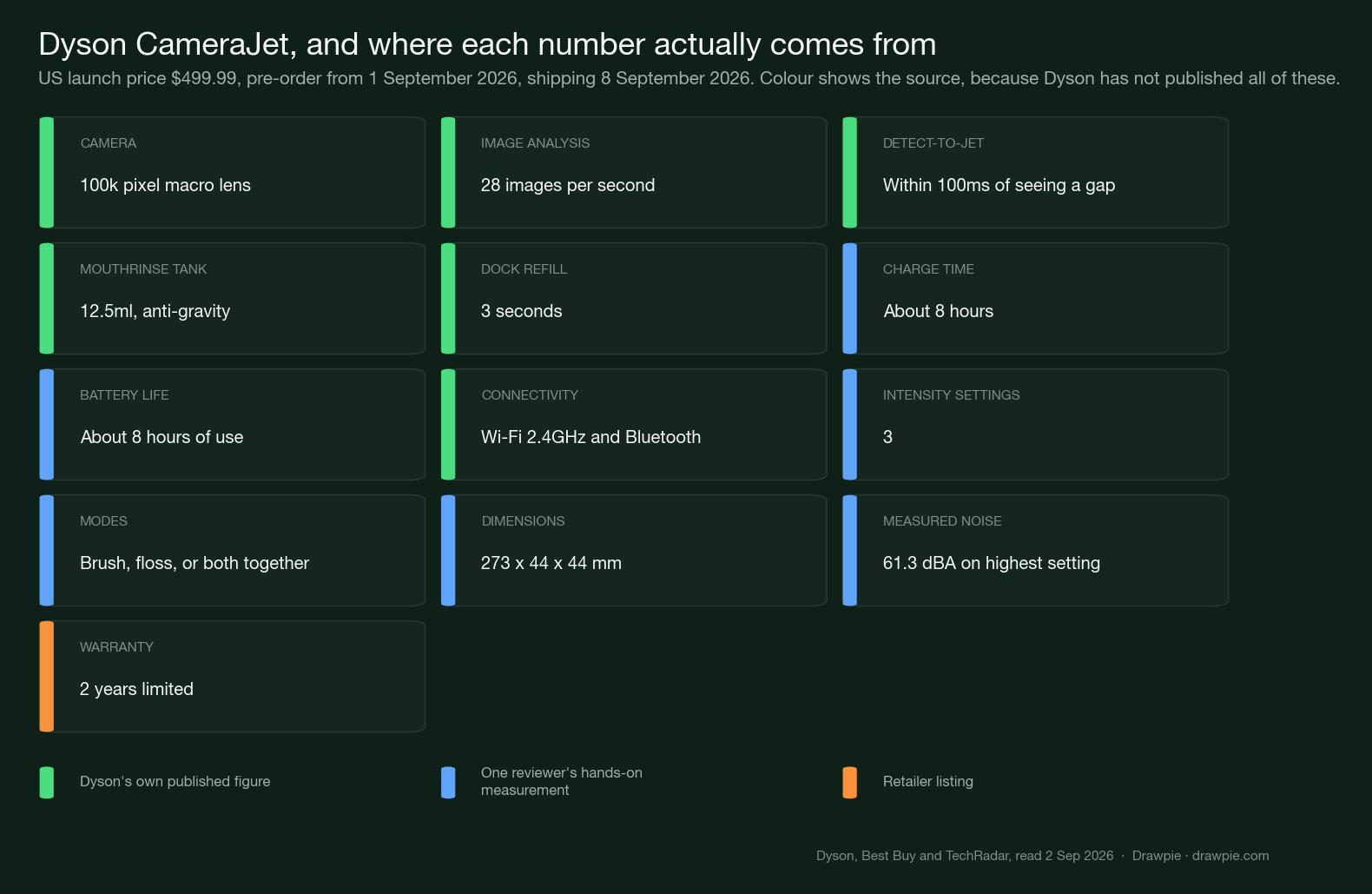Click the blue source bar on the Dimensions card
This screenshot has height=894, width=1372.
(x=448, y=551)
